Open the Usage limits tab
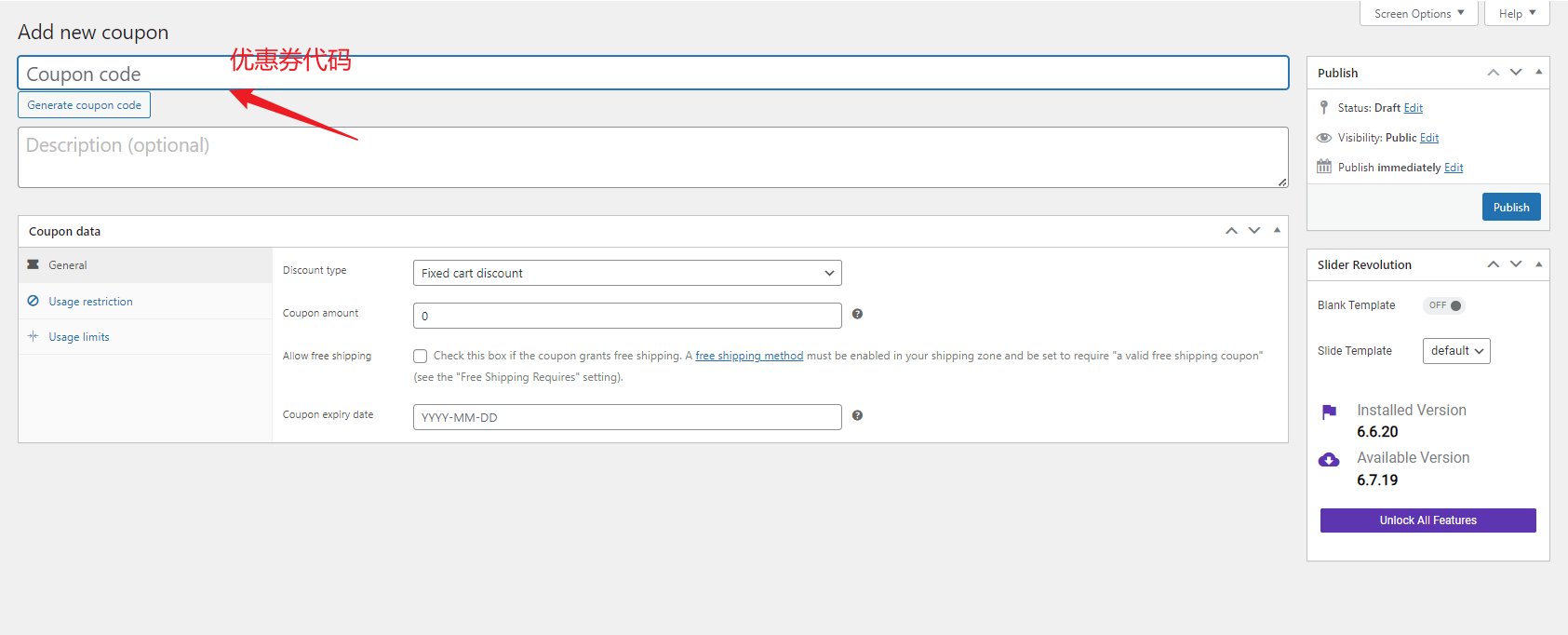Image resolution: width=1568 pixels, height=635 pixels. [x=79, y=337]
